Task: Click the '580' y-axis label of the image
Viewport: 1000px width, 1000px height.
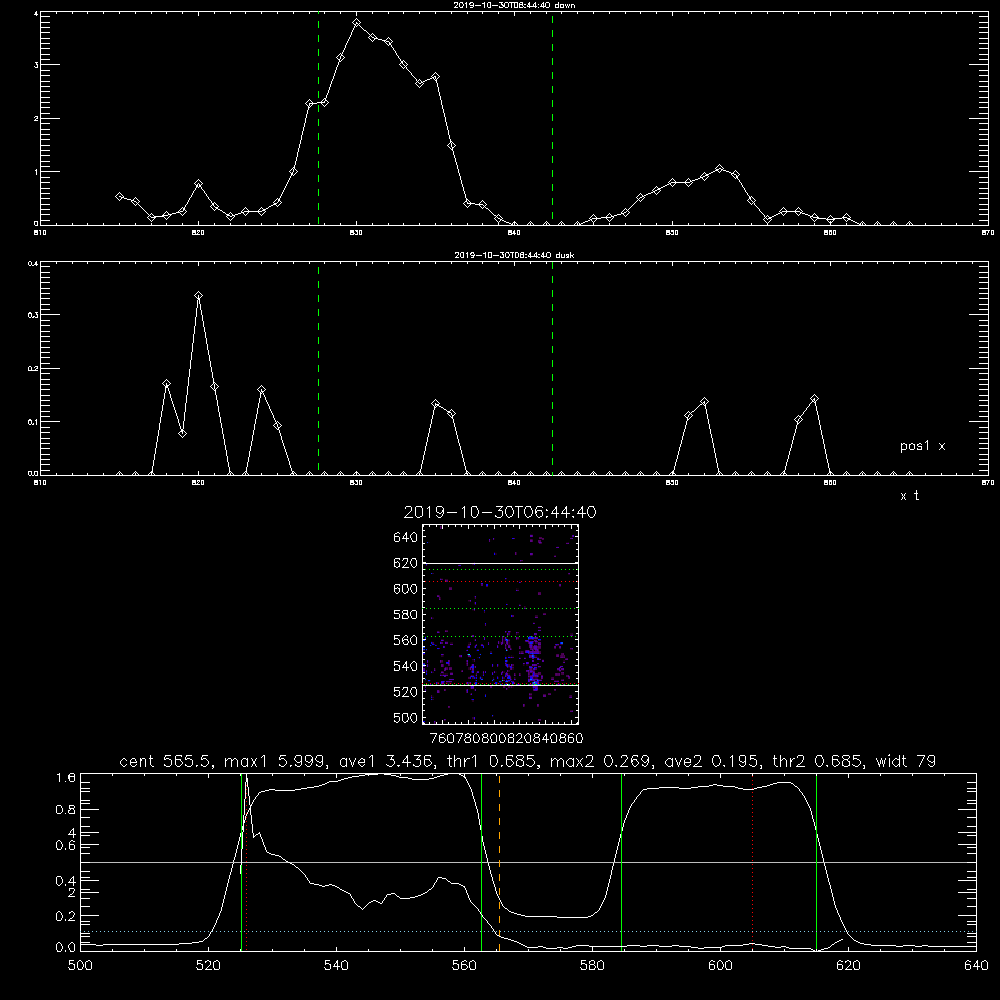Action: (406, 615)
